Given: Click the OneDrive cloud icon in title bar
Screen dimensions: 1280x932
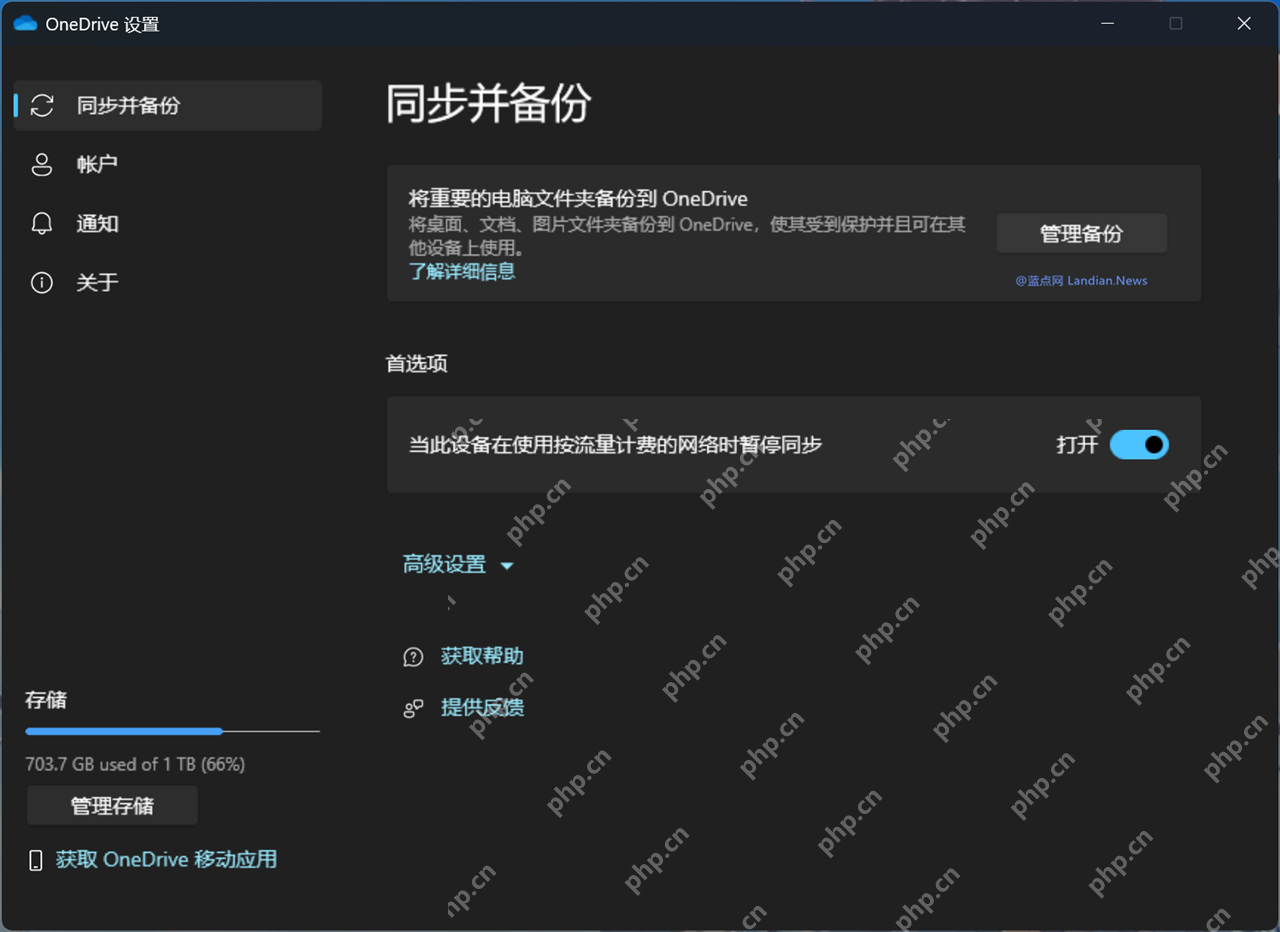Looking at the screenshot, I should (25, 23).
